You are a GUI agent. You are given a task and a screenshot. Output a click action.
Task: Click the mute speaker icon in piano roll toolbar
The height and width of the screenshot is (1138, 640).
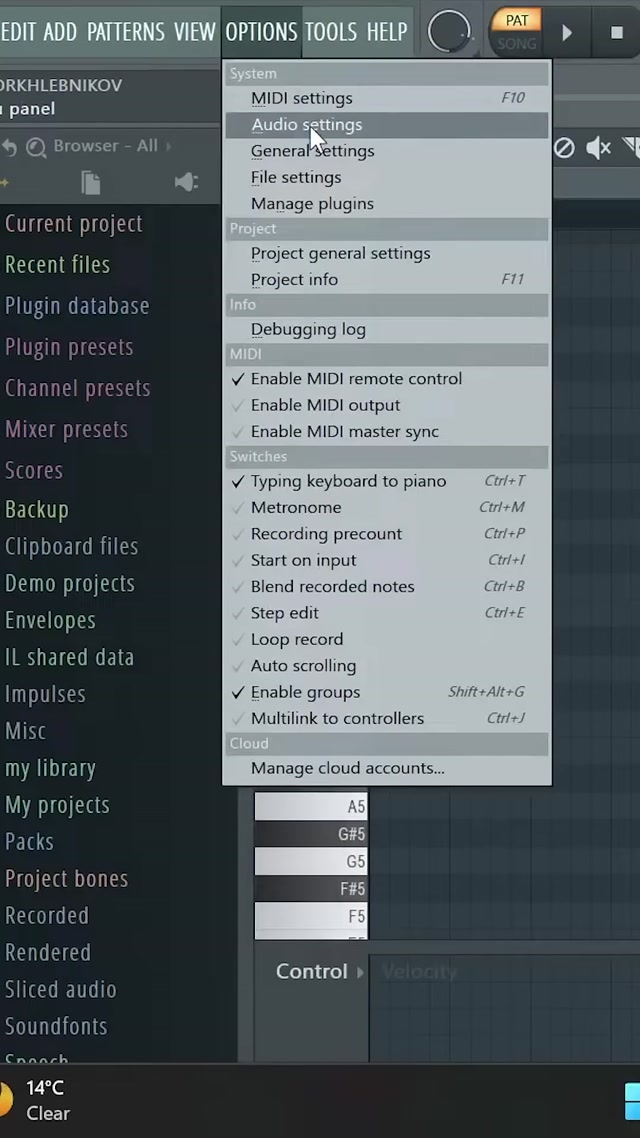click(x=598, y=148)
